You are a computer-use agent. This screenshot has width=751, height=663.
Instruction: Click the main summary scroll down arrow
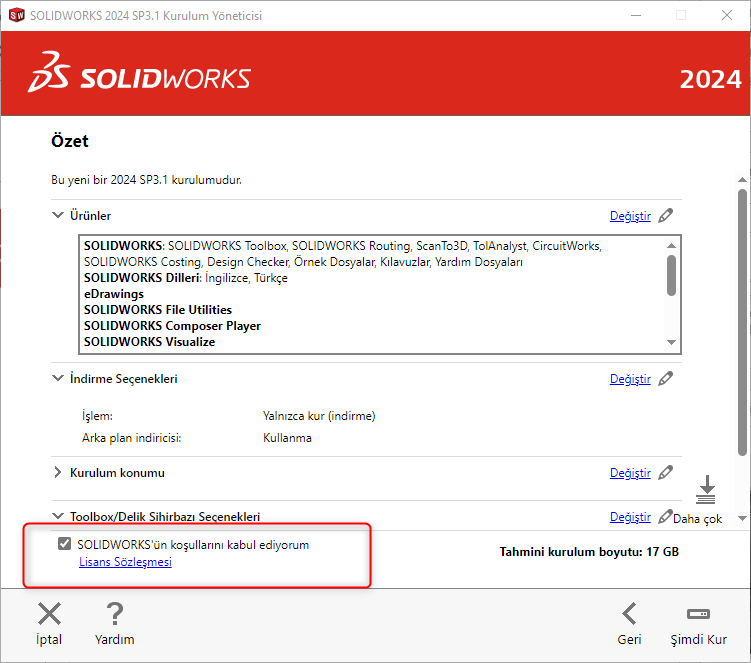742,518
